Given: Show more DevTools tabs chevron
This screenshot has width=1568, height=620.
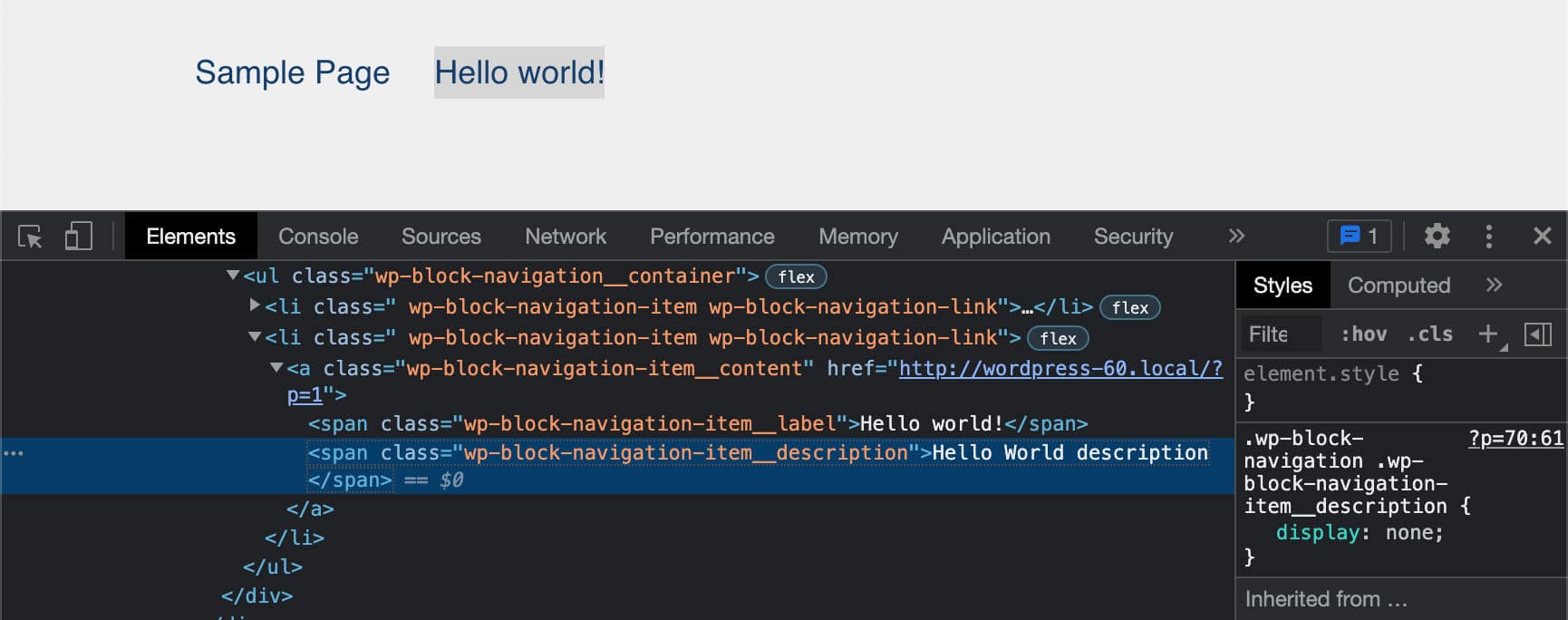Looking at the screenshot, I should coord(1236,237).
